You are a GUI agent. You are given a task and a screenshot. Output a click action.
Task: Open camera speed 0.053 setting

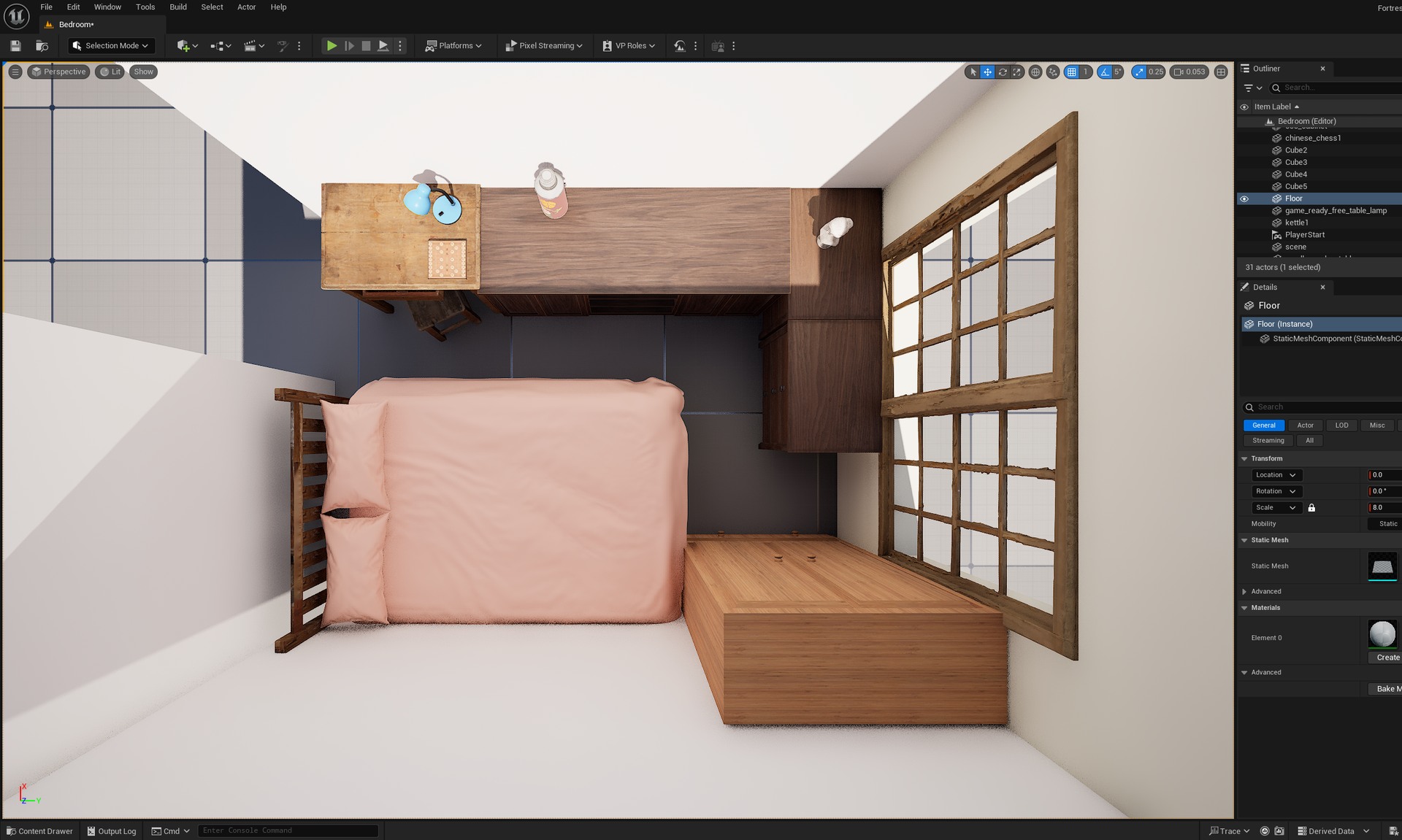coord(1190,72)
